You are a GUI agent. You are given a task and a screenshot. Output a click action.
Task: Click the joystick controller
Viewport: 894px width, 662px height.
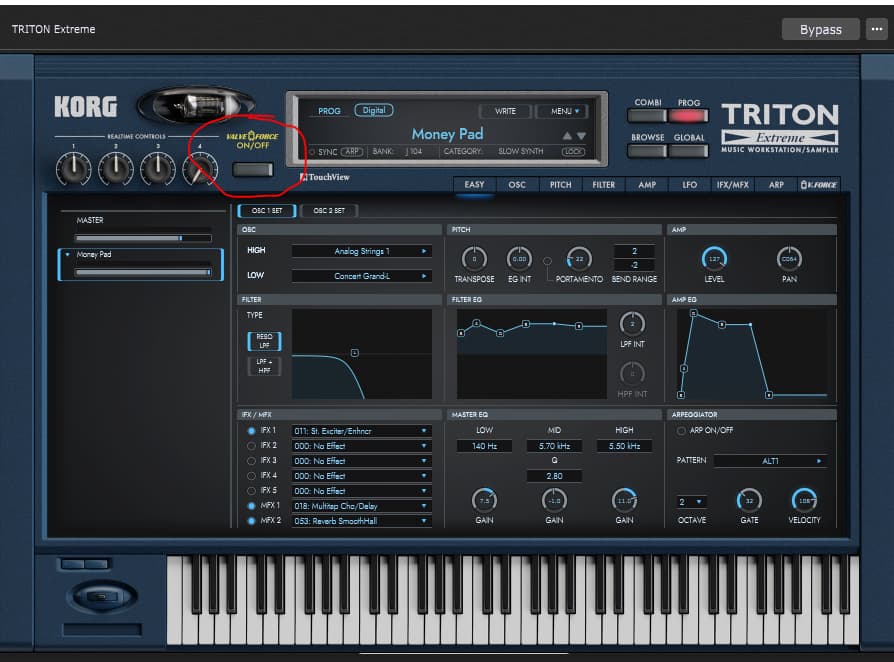(x=102, y=596)
